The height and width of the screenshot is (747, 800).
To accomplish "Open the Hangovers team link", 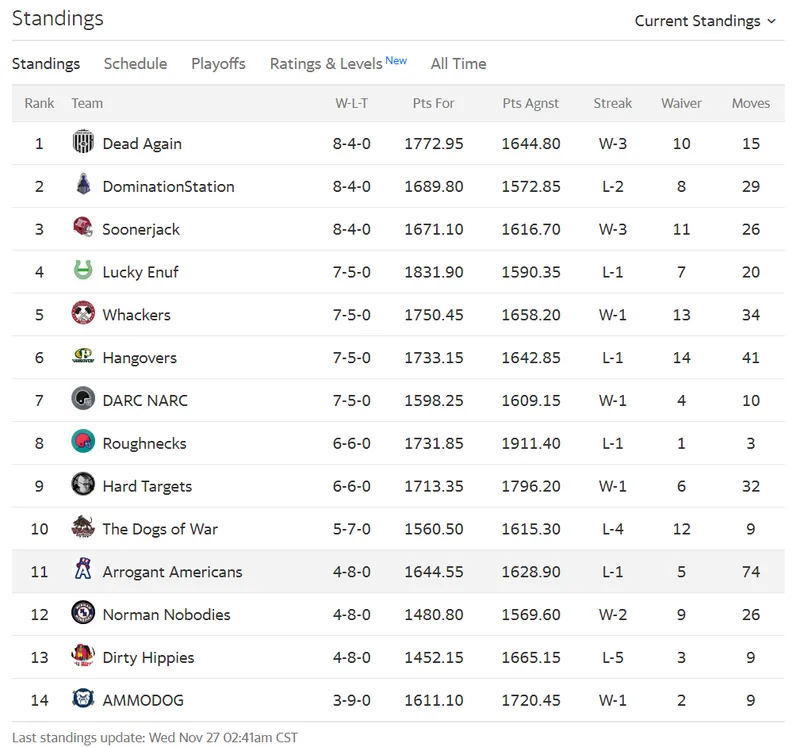I will point(140,358).
